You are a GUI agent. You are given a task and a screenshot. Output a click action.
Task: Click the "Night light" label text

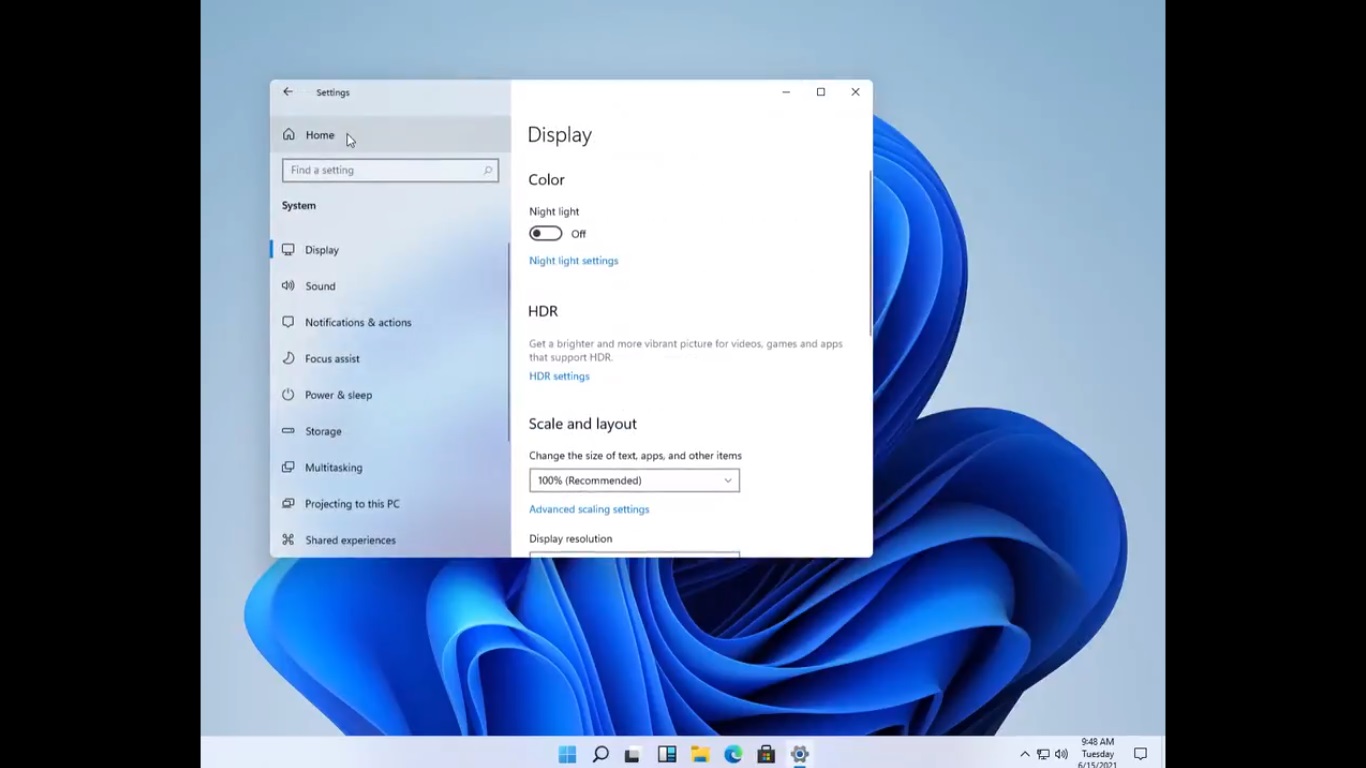tap(554, 212)
